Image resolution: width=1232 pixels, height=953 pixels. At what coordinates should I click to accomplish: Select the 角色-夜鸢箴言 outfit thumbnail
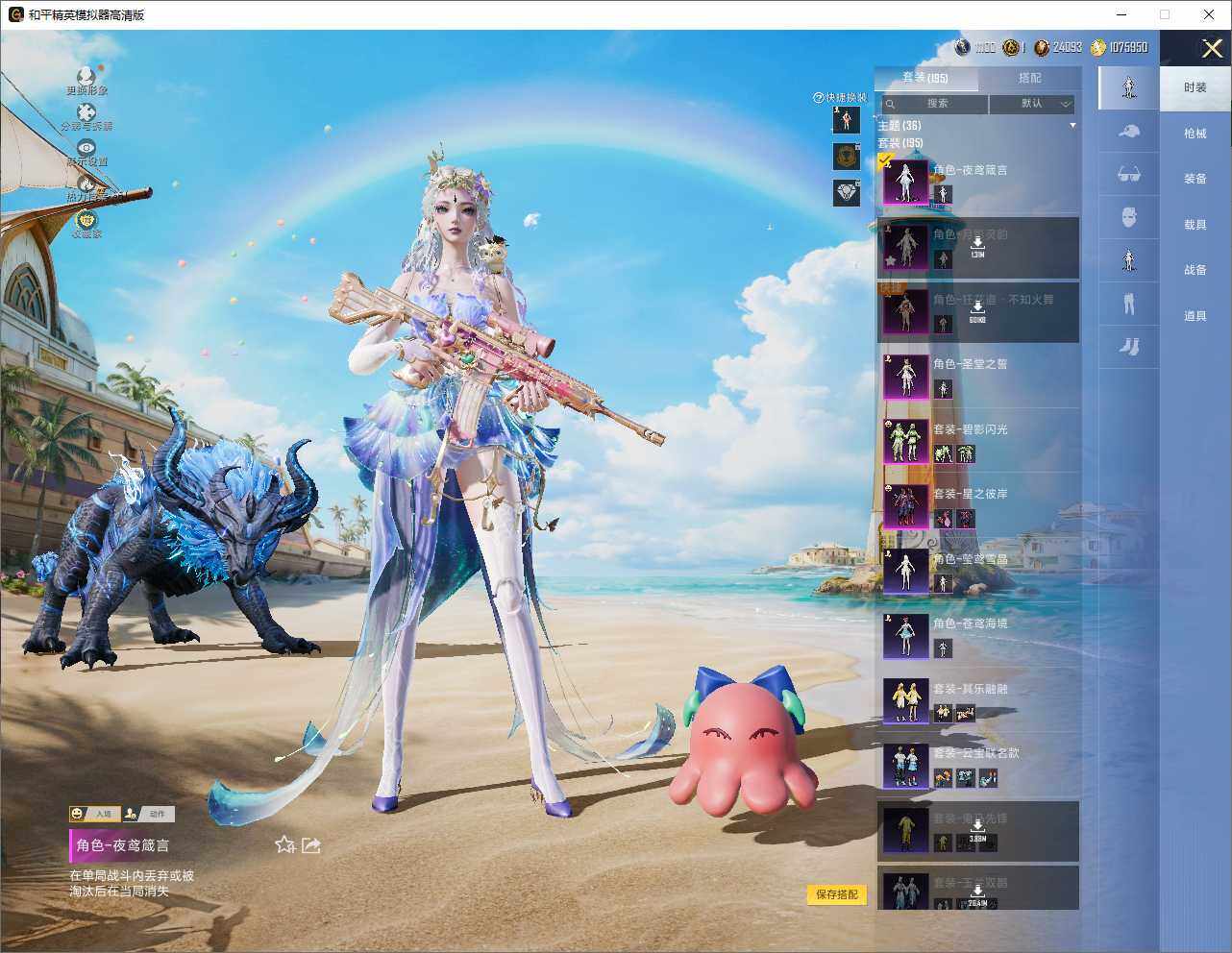pos(905,182)
